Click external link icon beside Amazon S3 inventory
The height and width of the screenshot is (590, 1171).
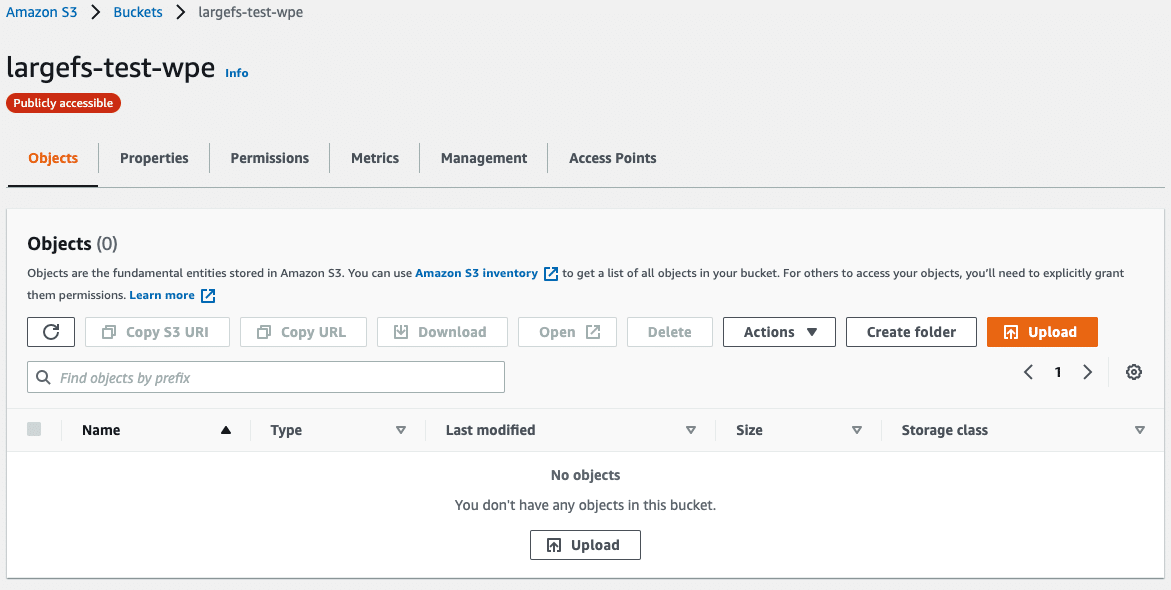550,274
